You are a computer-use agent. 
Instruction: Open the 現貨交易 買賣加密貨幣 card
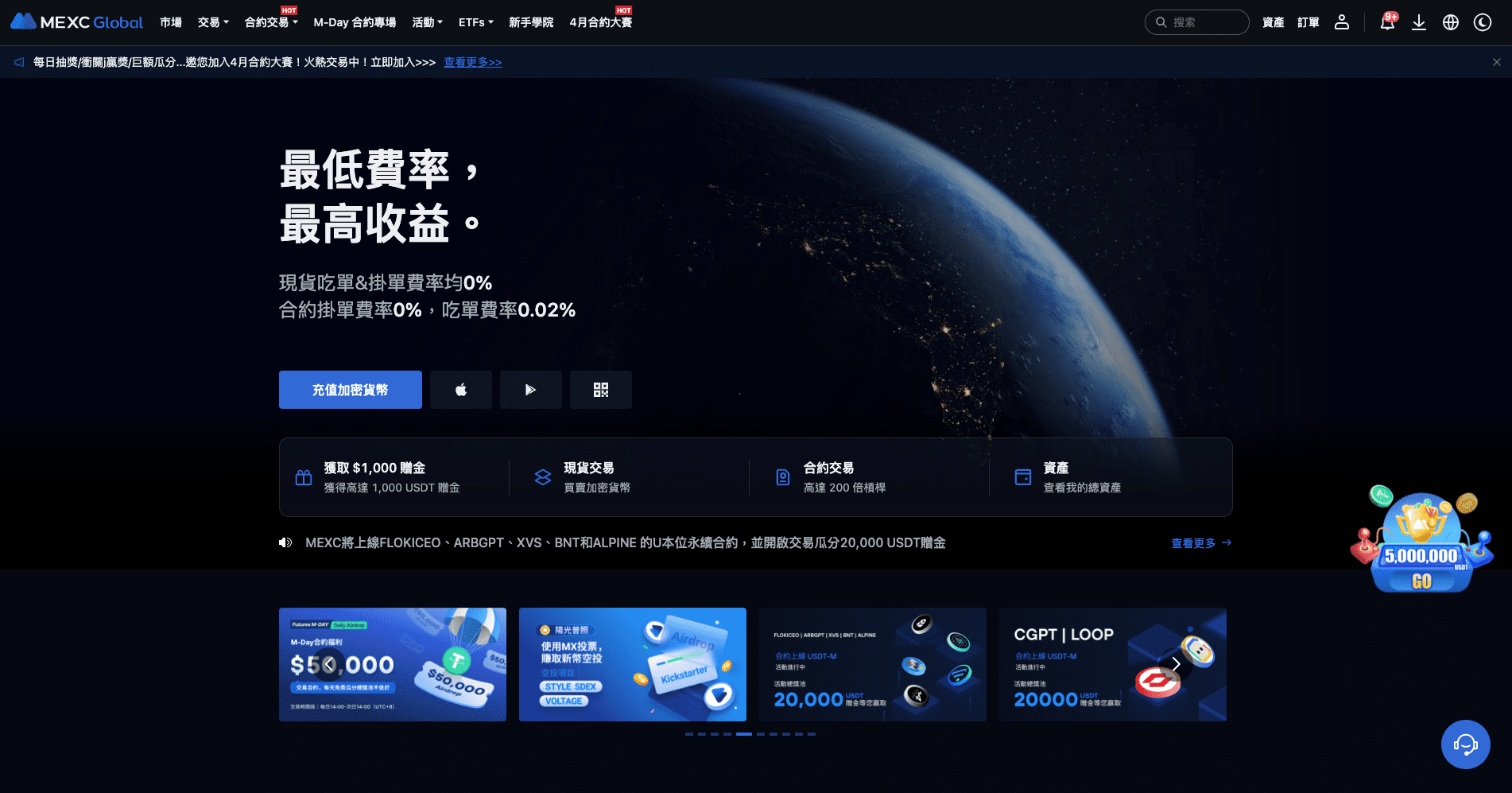point(630,477)
